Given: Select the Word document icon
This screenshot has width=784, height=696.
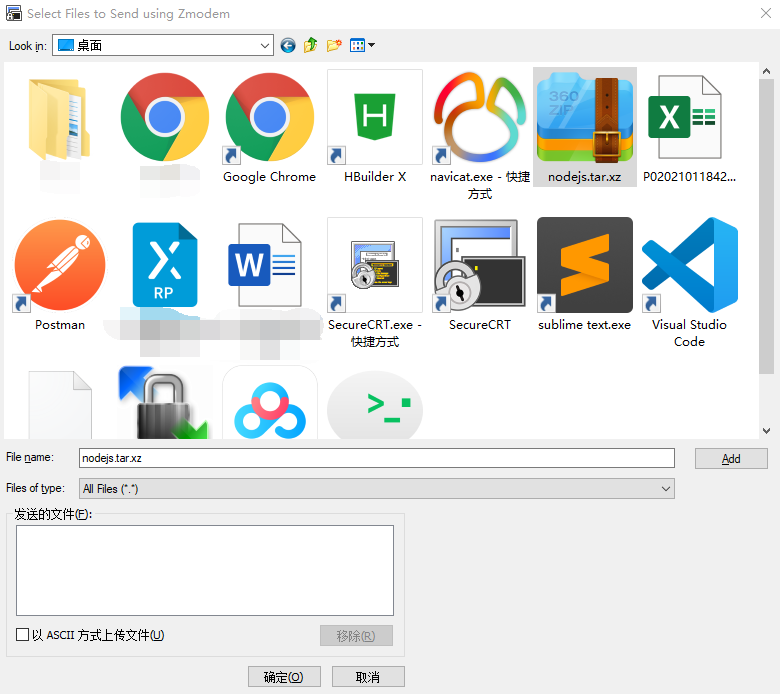Looking at the screenshot, I should pyautogui.click(x=265, y=265).
